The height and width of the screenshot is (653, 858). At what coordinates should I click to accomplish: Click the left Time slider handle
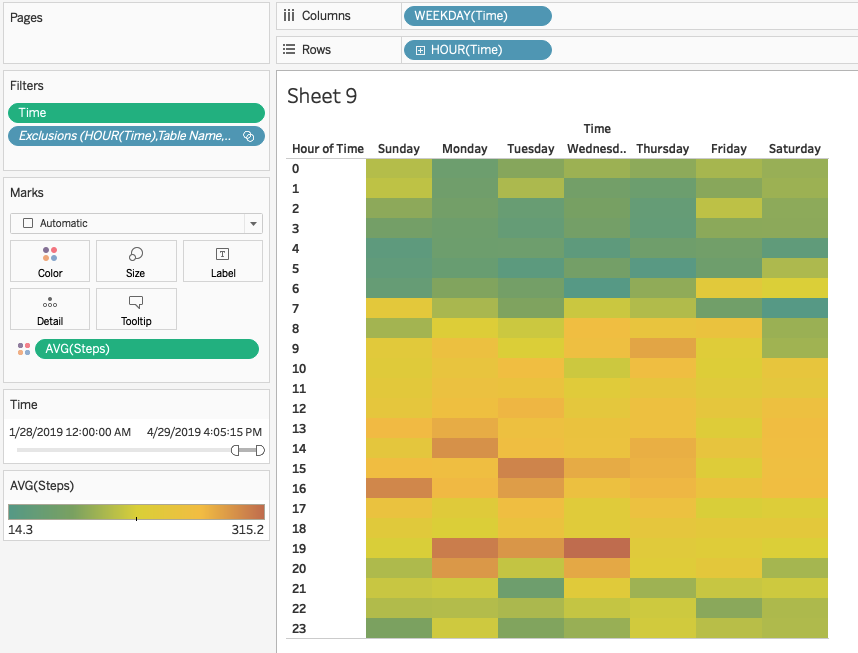click(235, 450)
